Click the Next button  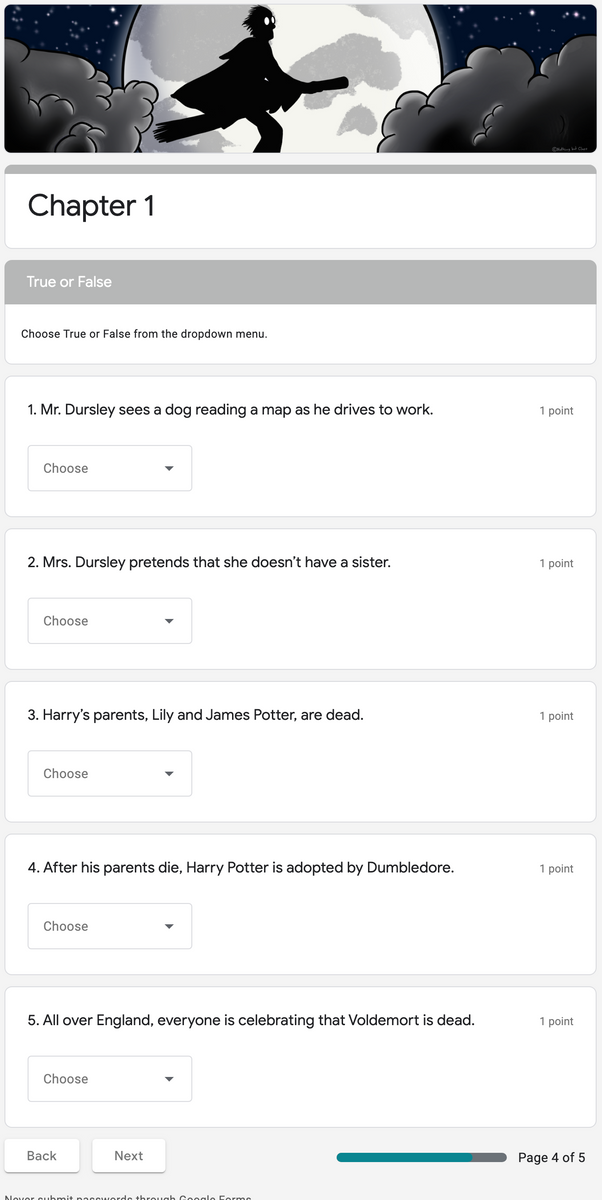pyautogui.click(x=128, y=1155)
